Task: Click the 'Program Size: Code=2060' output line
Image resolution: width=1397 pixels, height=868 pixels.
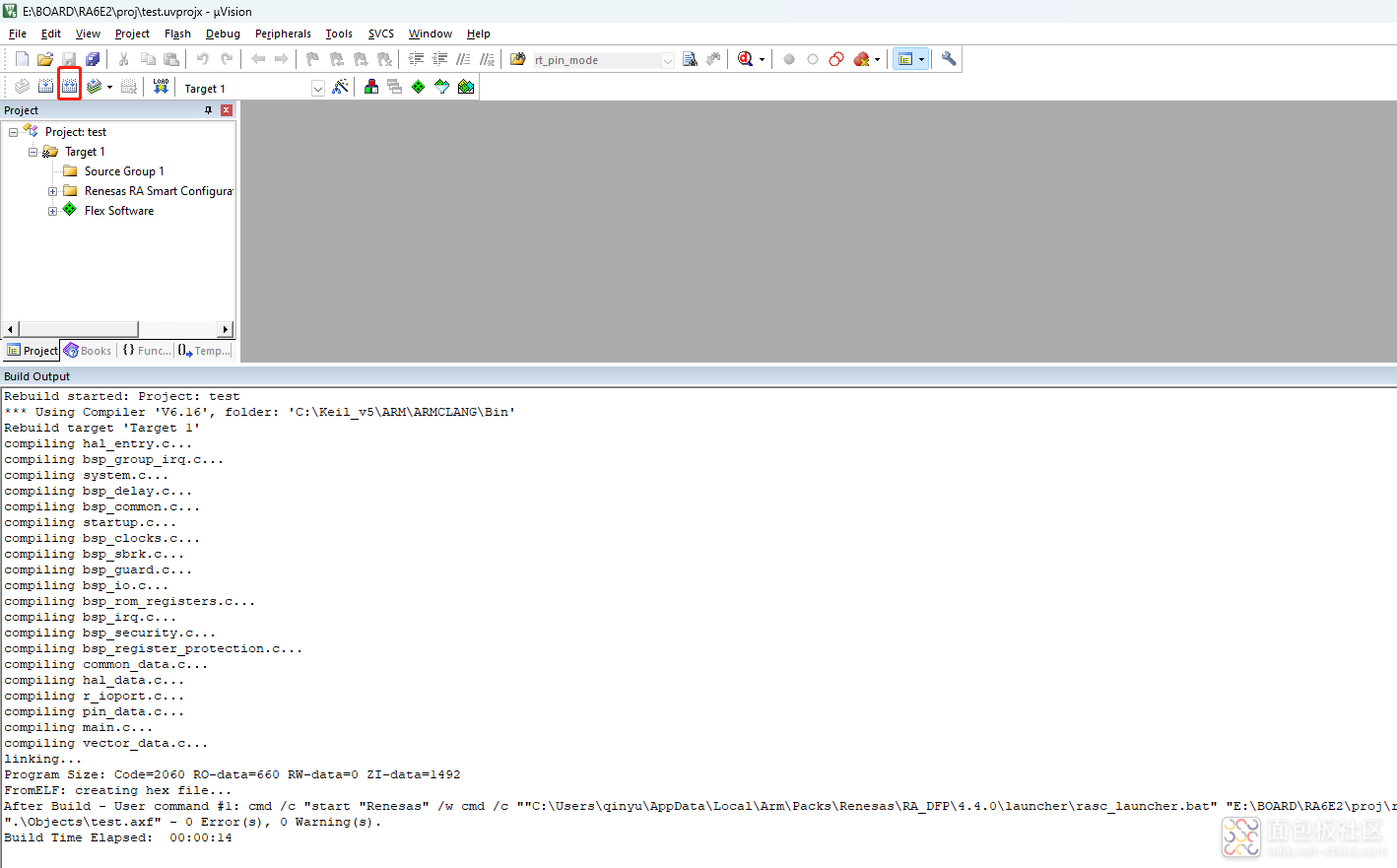Action: click(233, 774)
